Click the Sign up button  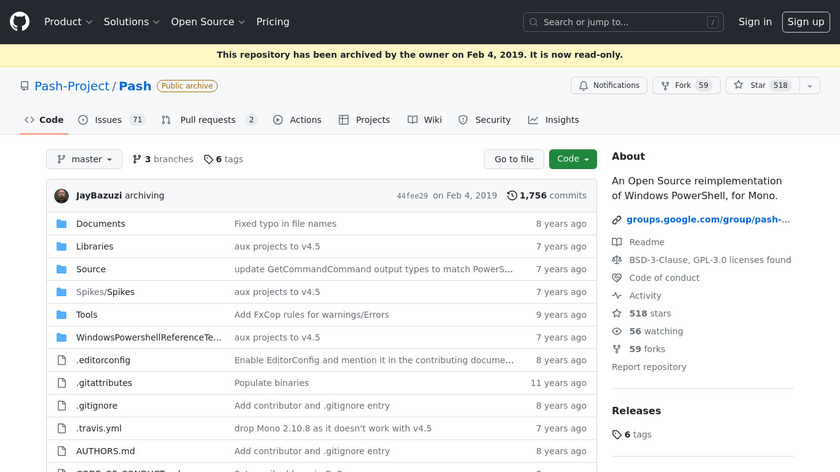(x=805, y=22)
